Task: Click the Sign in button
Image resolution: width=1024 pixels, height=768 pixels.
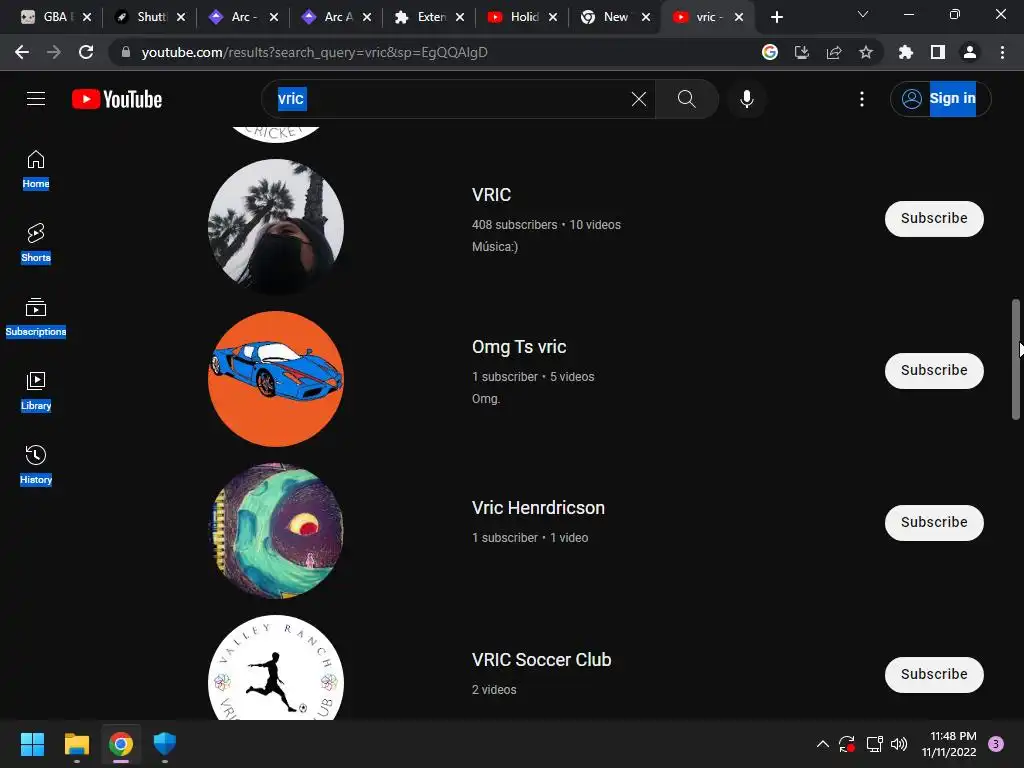Action: tap(940, 99)
